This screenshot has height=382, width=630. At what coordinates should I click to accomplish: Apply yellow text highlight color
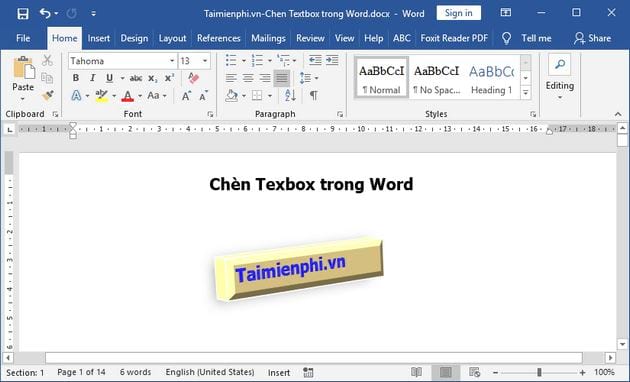(x=101, y=96)
